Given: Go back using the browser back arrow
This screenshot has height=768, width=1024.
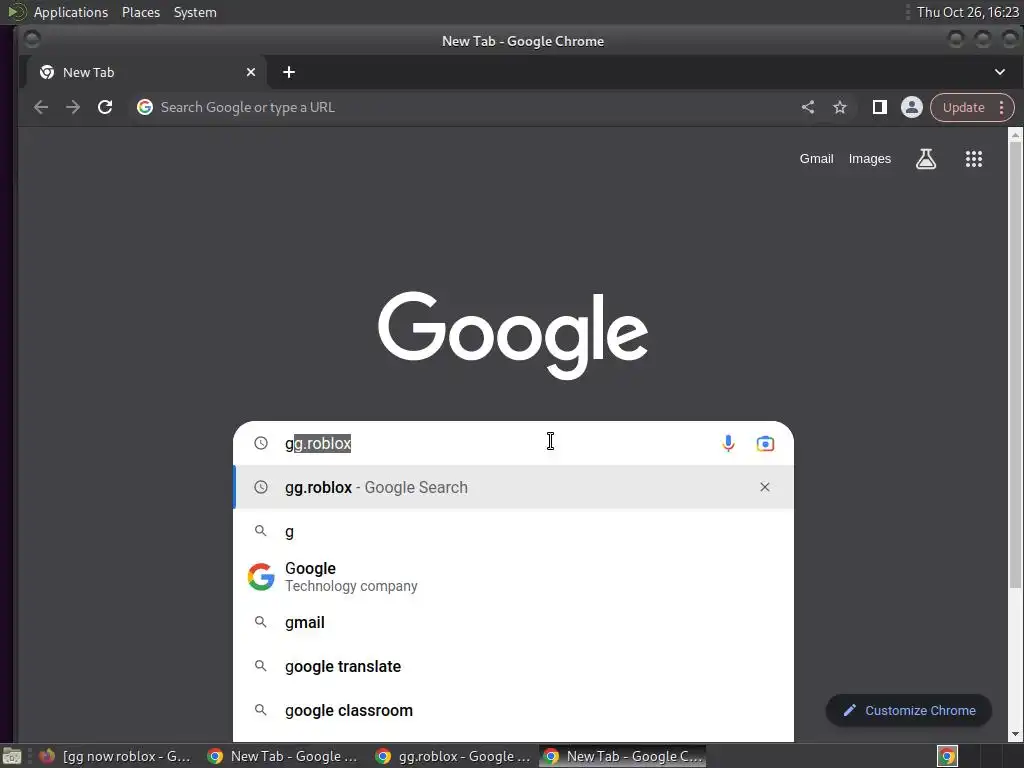Looking at the screenshot, I should (40, 107).
